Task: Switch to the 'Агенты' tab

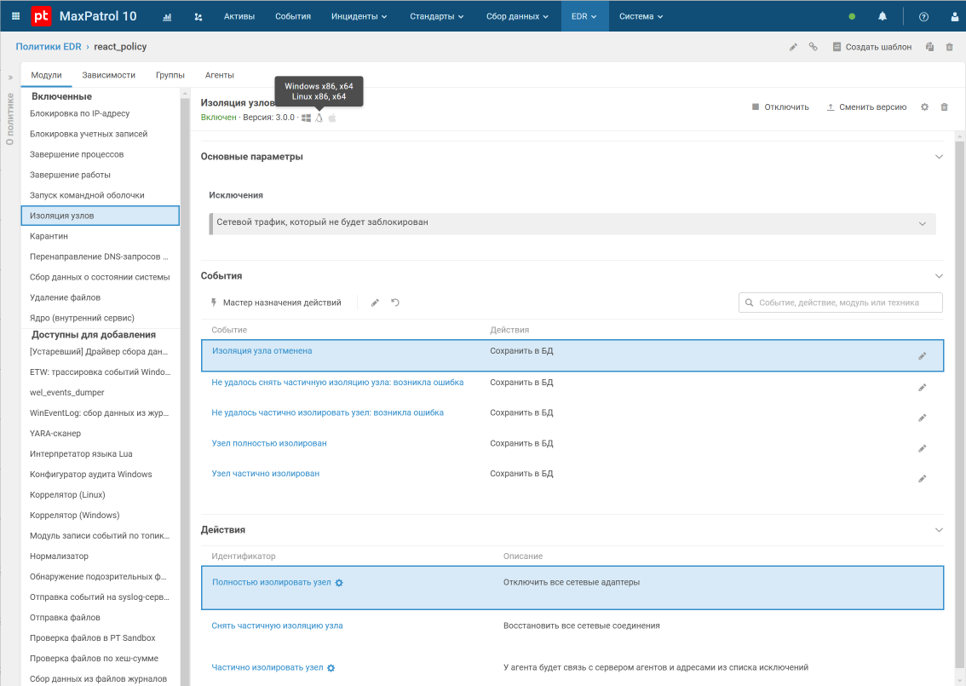Action: 219,75
